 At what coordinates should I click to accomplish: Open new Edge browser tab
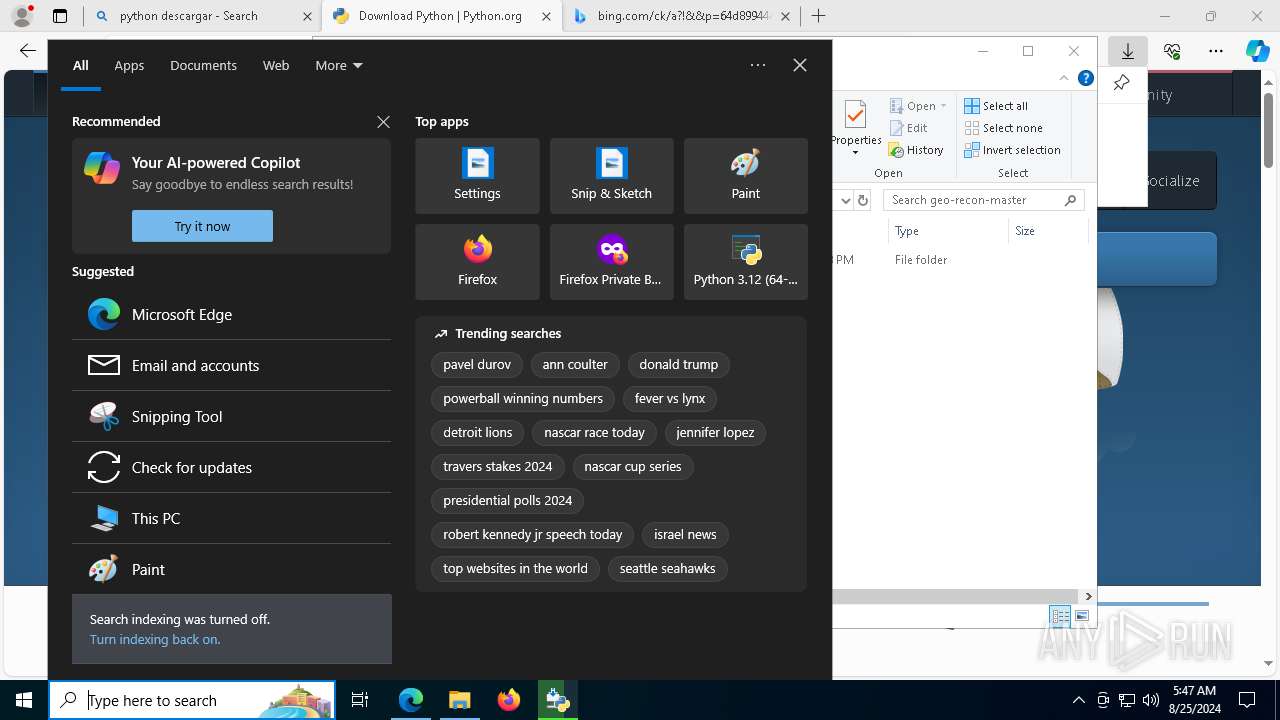pos(818,15)
